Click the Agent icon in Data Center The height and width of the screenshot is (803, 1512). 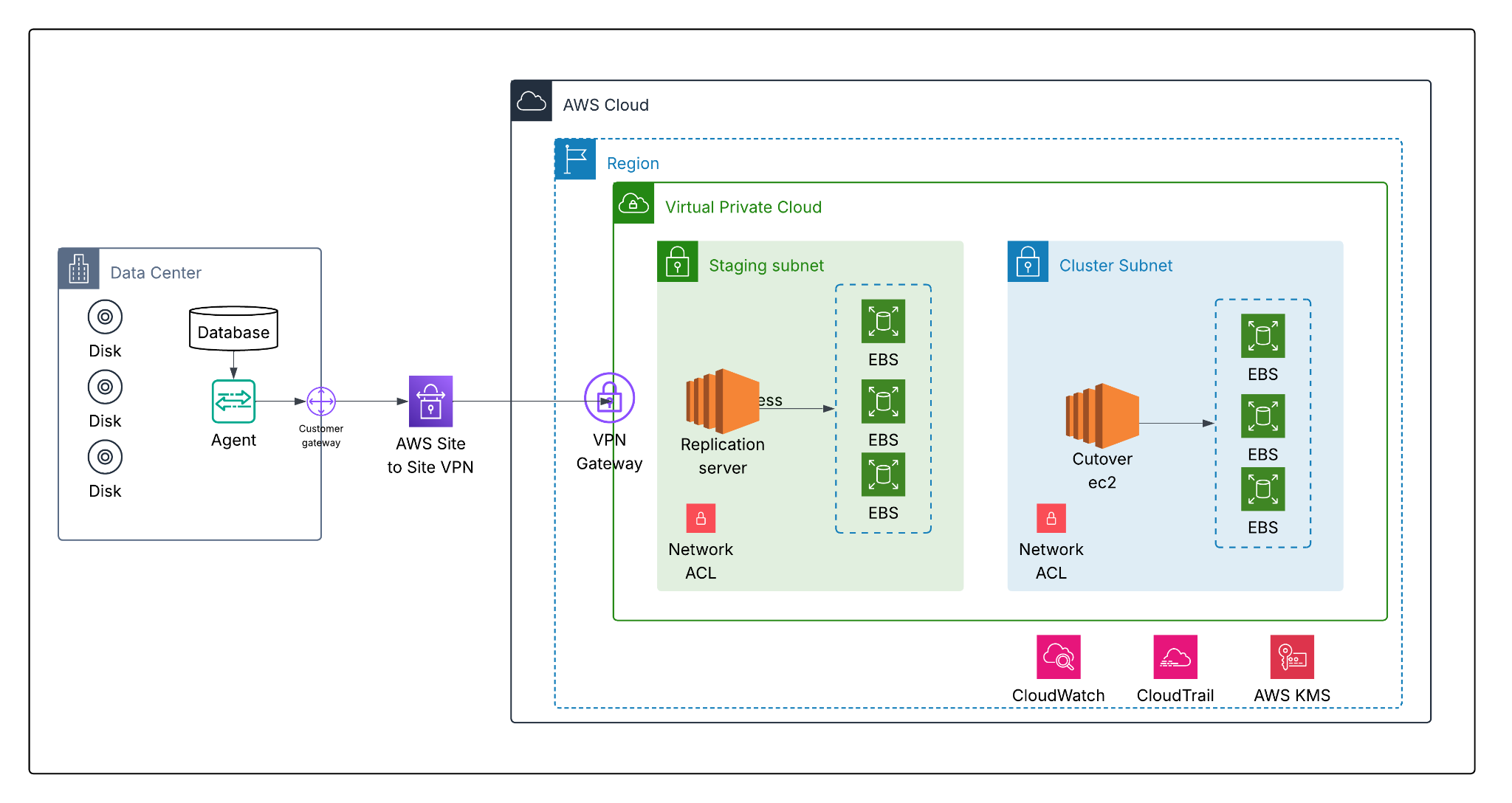coord(233,401)
